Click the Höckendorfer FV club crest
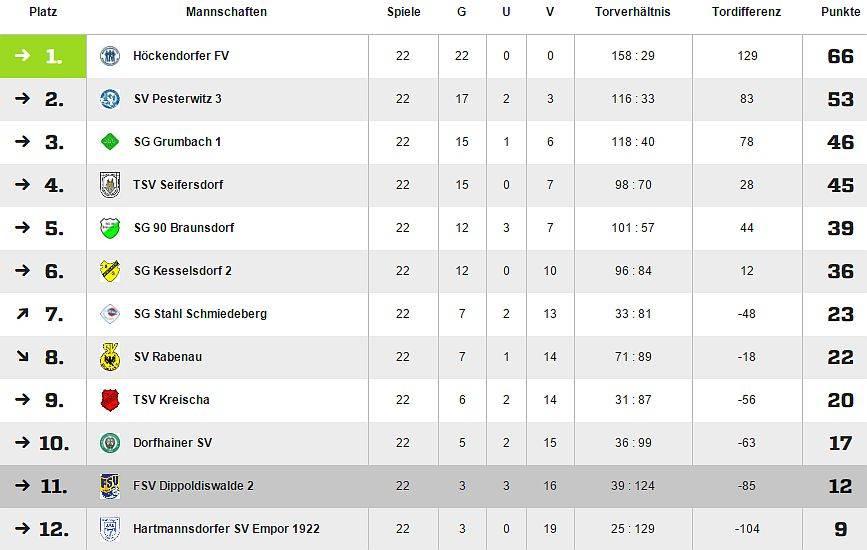 tap(110, 56)
